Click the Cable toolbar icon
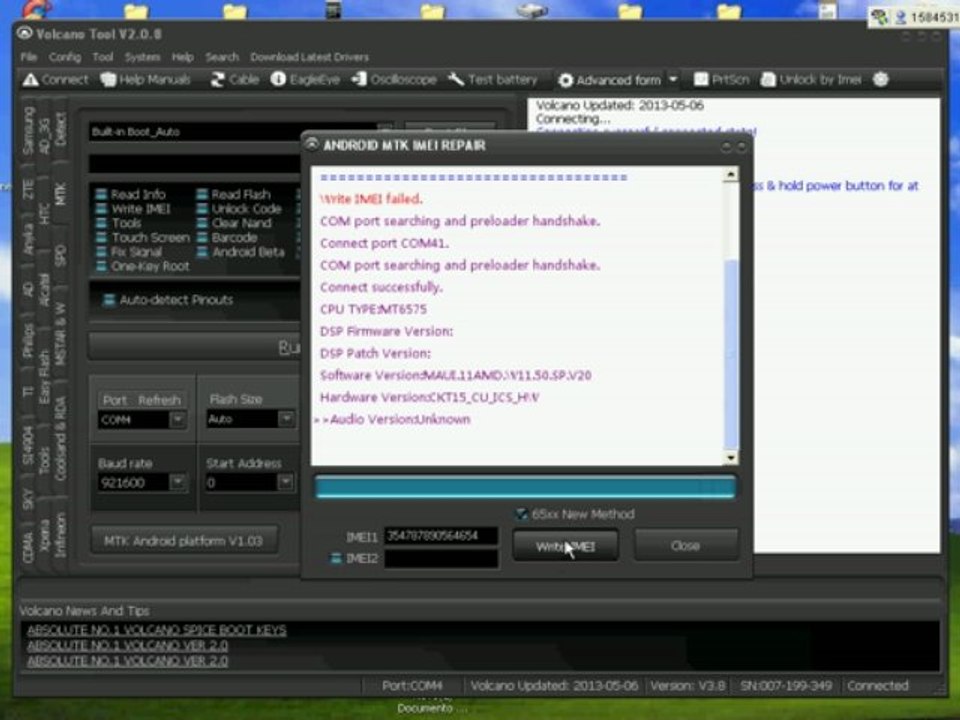This screenshot has height=720, width=960. (x=234, y=80)
